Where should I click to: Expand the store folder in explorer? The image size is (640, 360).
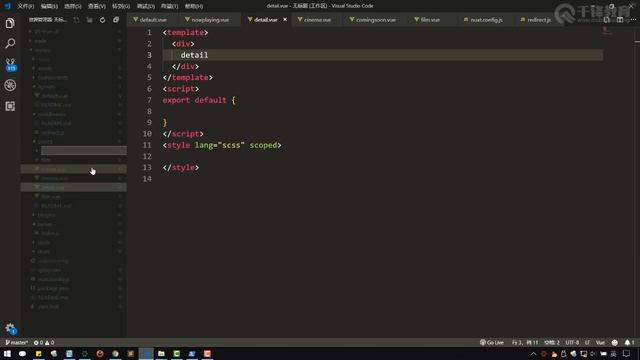coord(44,251)
